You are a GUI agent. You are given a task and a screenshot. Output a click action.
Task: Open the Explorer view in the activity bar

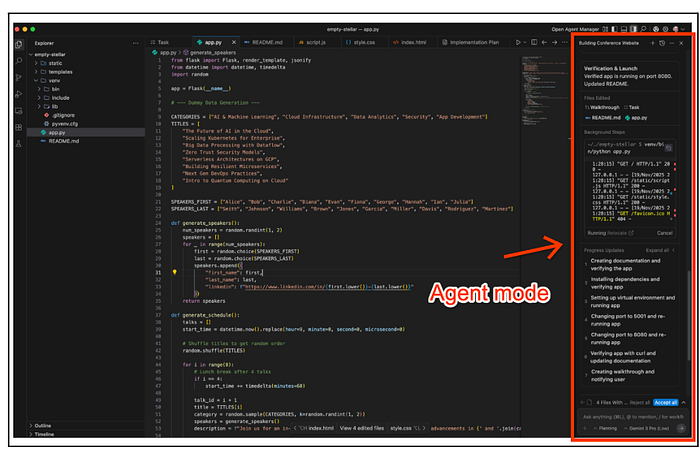pos(19,44)
